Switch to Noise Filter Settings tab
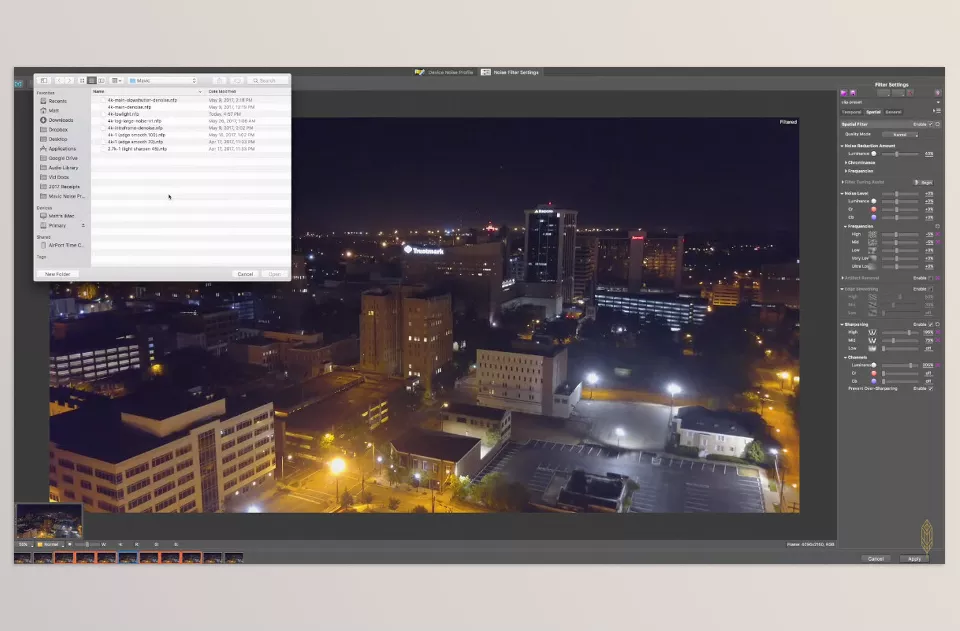 point(510,72)
